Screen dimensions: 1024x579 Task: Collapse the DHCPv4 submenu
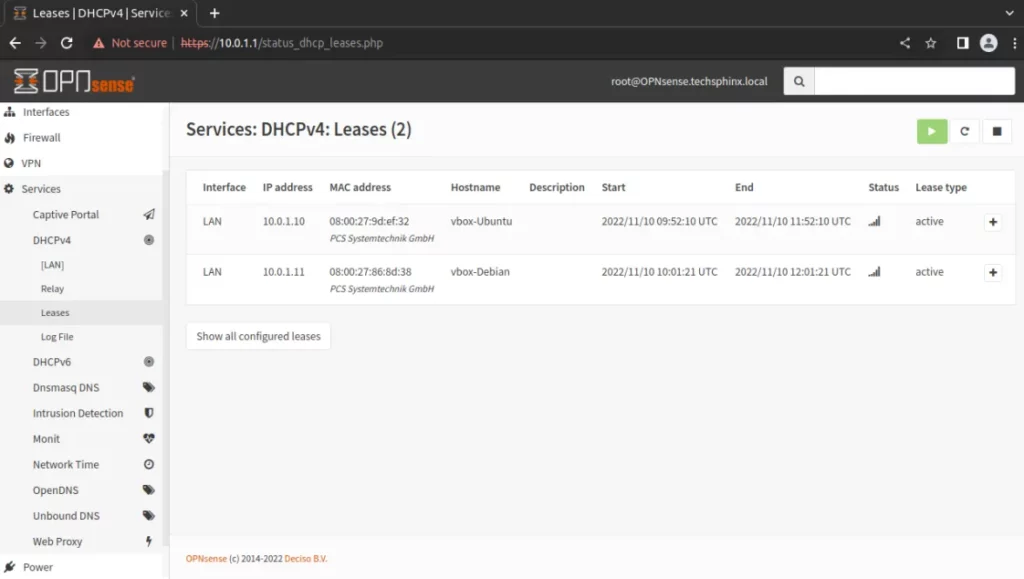(52, 240)
